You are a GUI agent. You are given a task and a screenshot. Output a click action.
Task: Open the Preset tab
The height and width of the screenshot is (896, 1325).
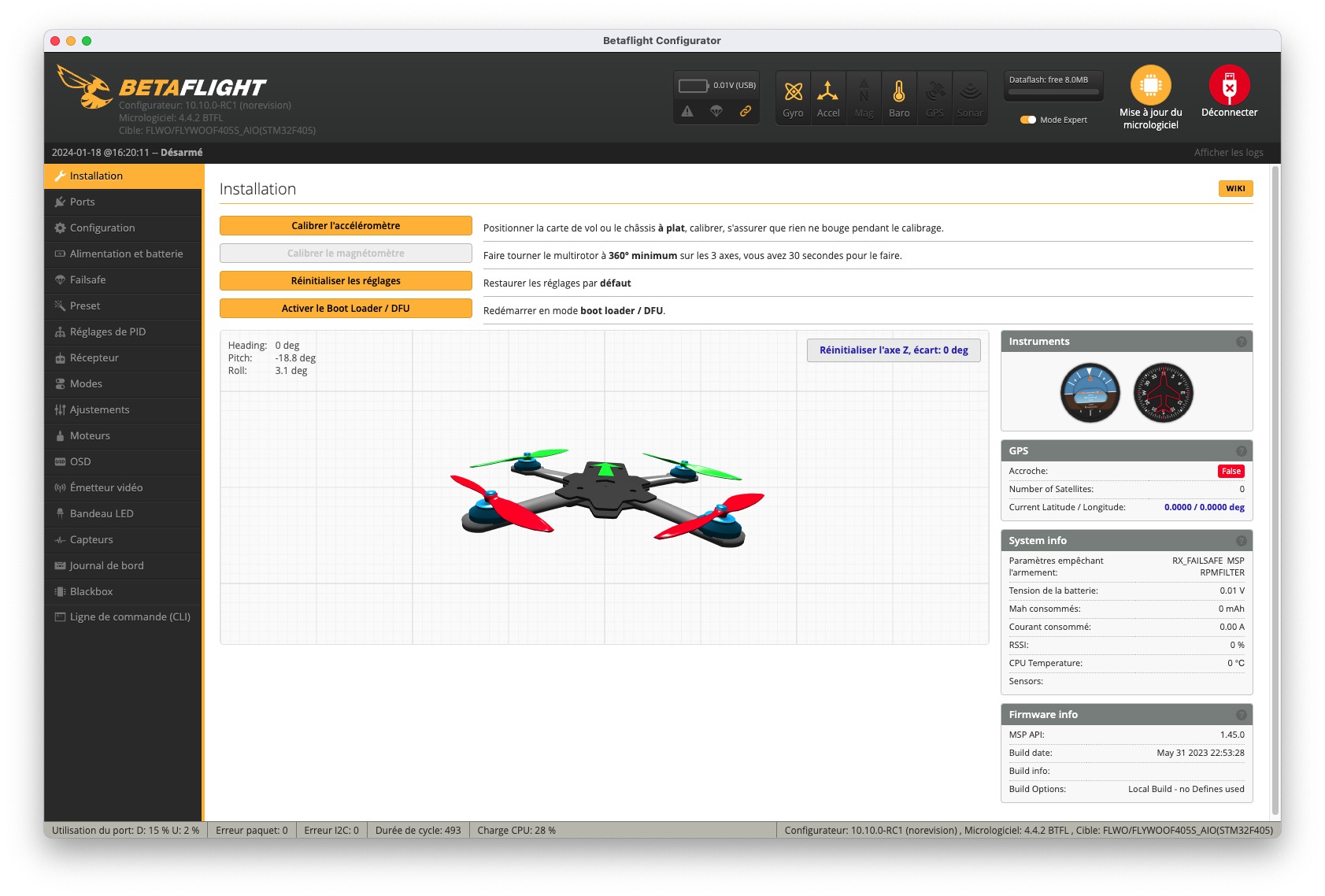point(124,306)
